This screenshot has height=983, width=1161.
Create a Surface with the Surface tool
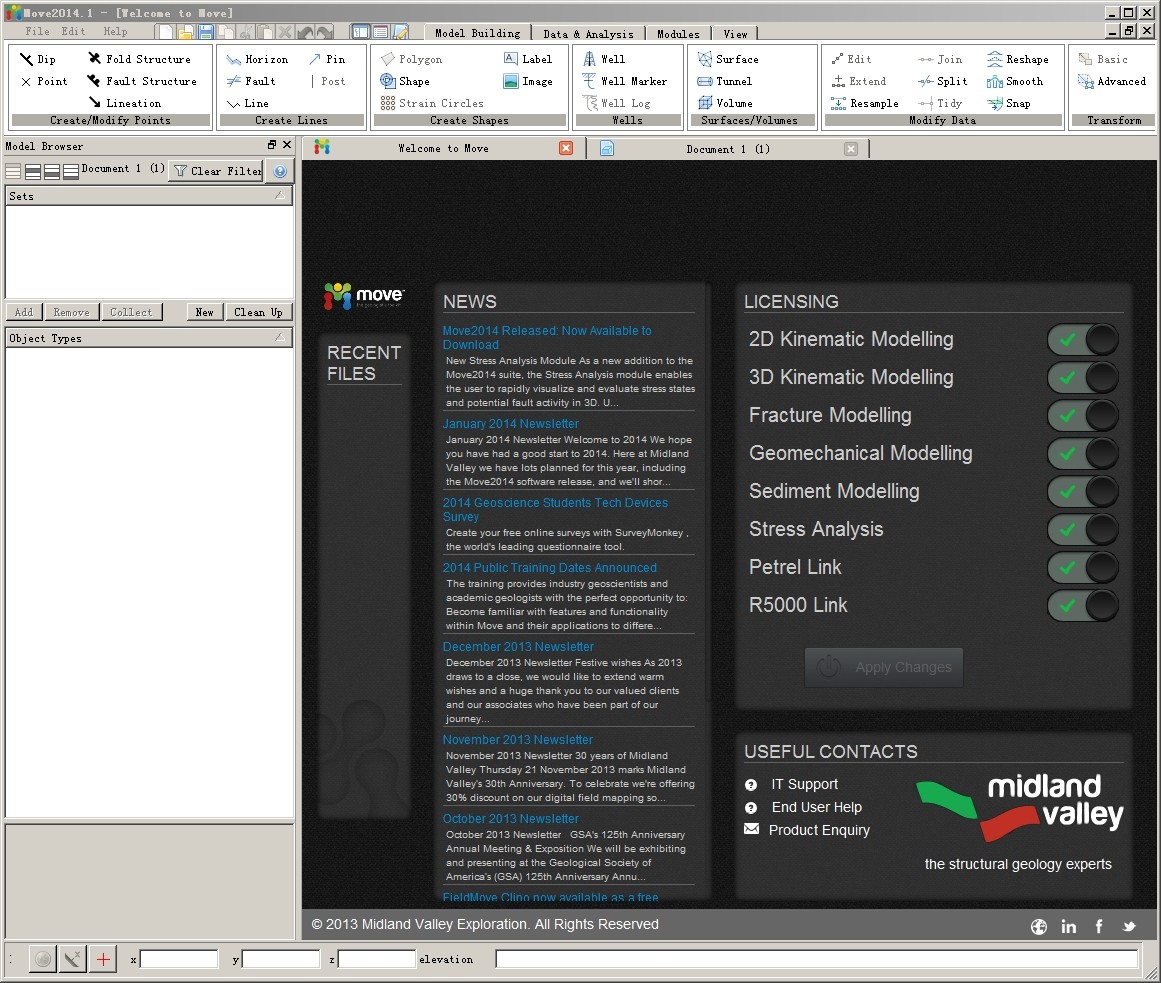point(728,59)
